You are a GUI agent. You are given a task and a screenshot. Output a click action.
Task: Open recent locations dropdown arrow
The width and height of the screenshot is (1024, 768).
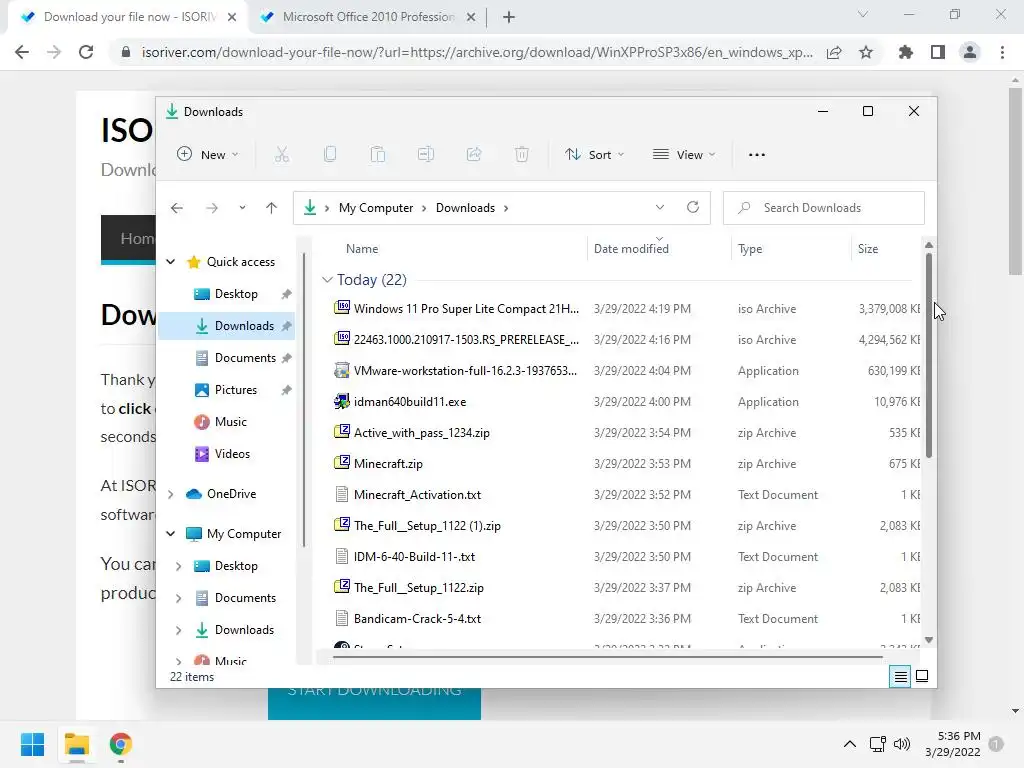coord(242,208)
